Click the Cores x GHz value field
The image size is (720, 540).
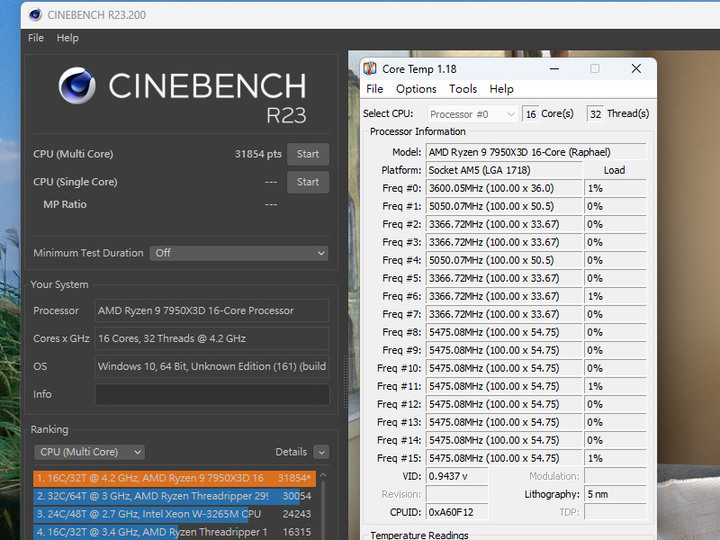pyautogui.click(x=212, y=339)
